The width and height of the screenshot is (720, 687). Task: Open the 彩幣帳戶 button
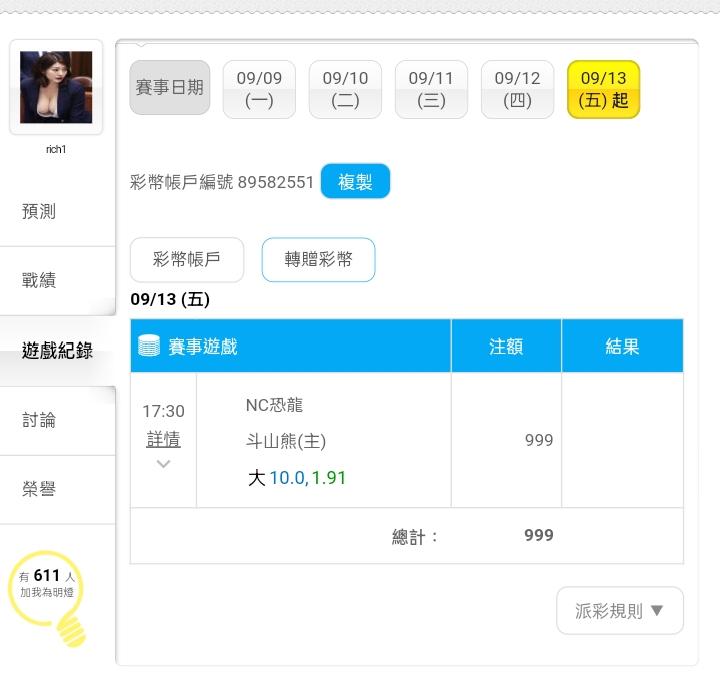187,259
